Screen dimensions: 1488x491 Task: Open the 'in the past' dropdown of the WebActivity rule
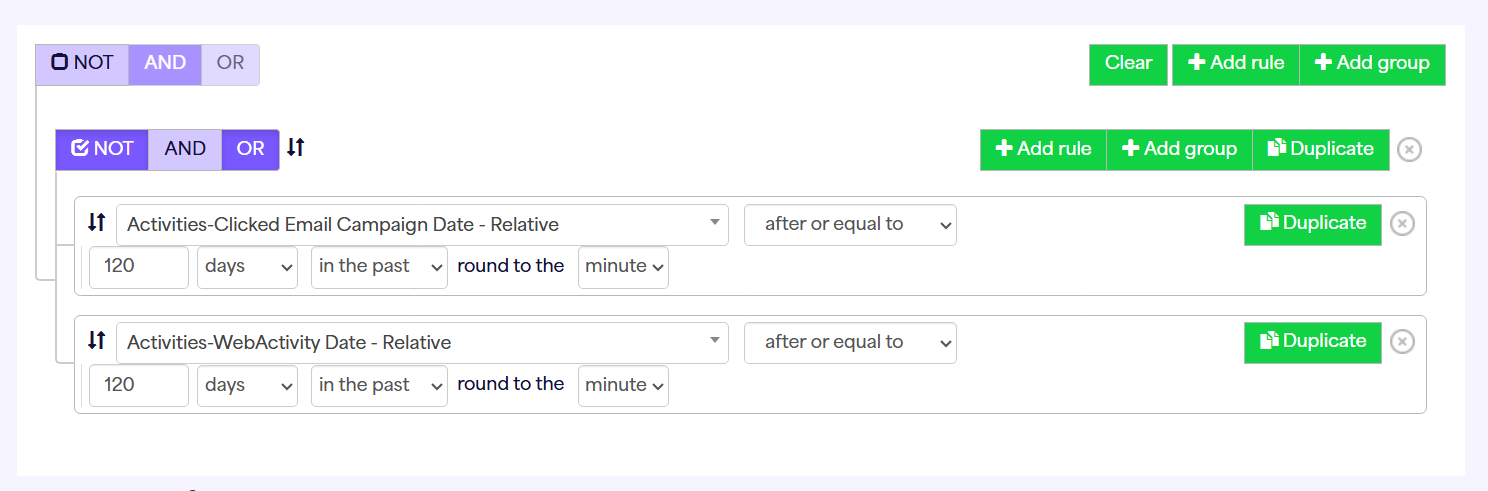[378, 386]
